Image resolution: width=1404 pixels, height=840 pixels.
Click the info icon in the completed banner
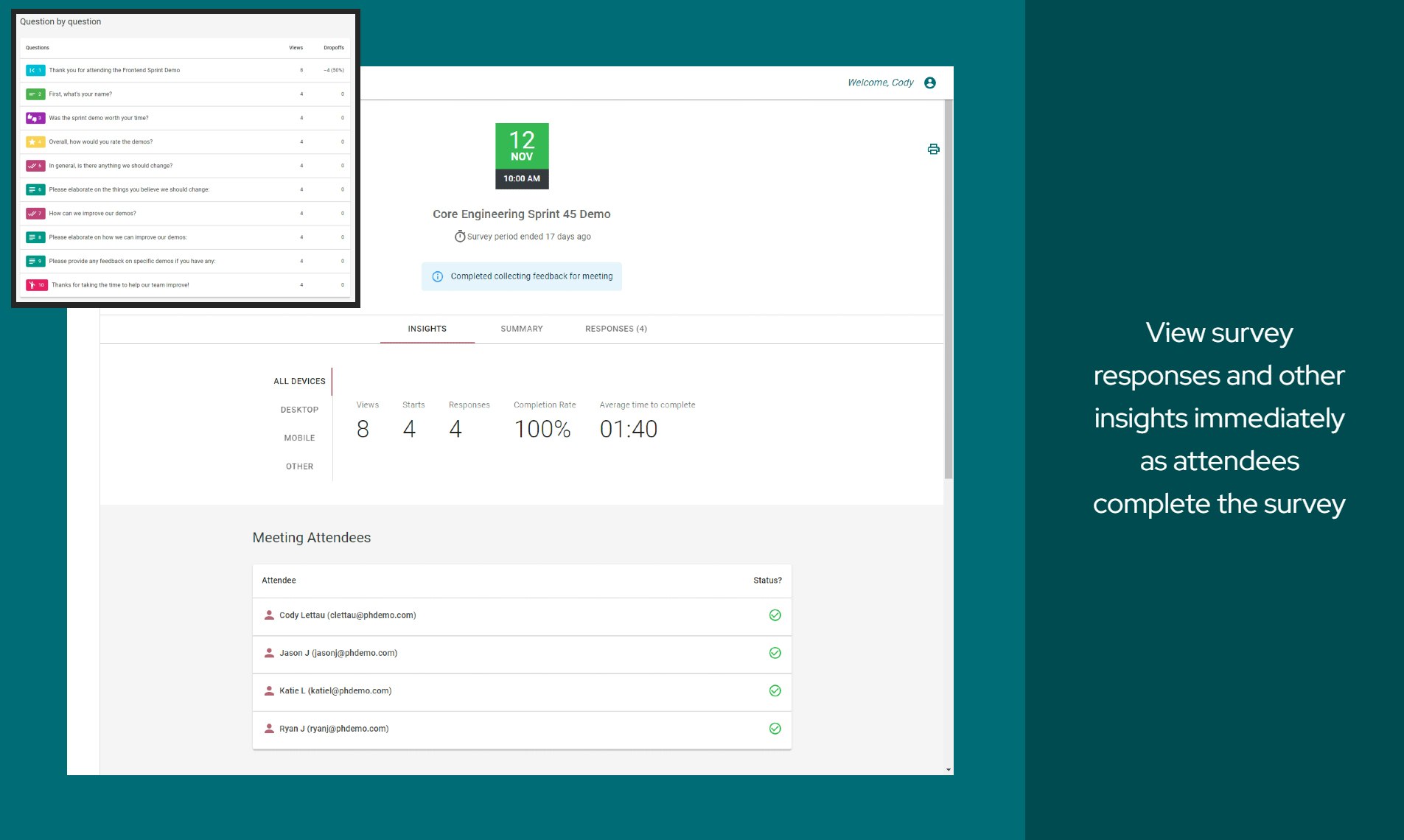coord(437,276)
